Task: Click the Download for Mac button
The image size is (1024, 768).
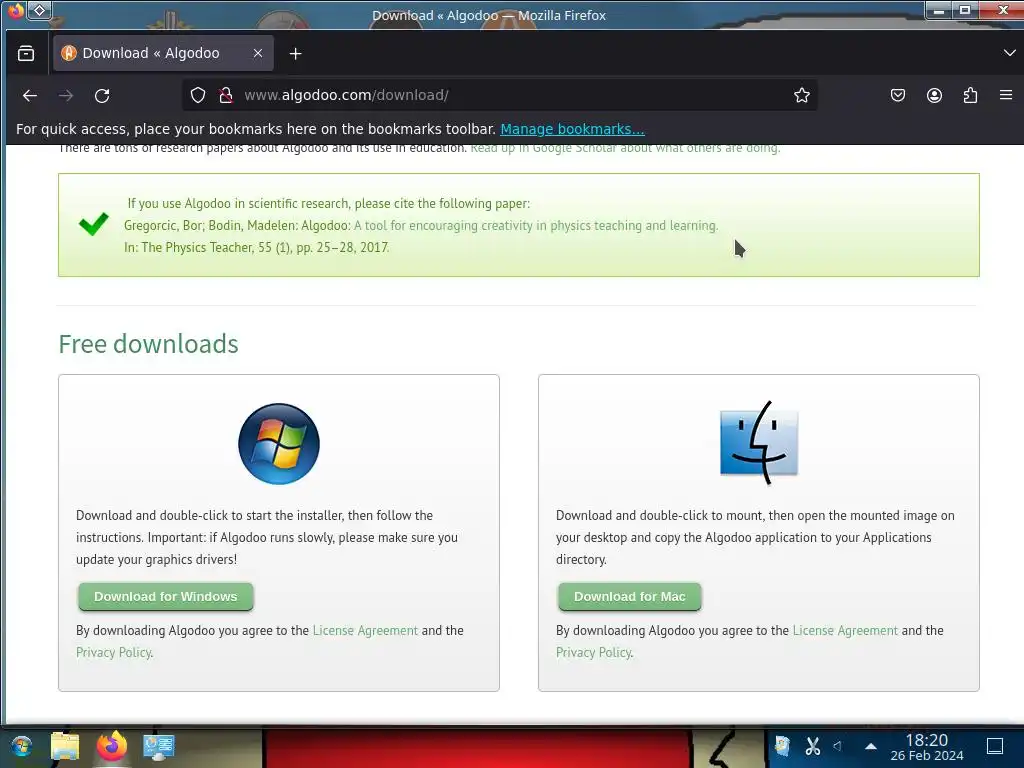Action: click(x=630, y=596)
